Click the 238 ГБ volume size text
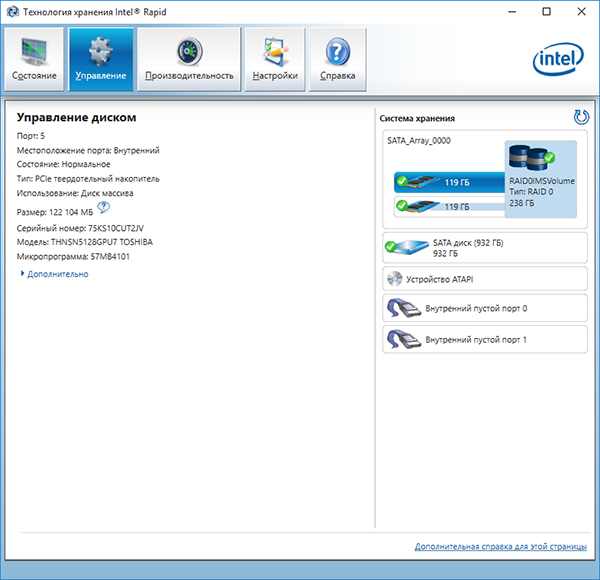This screenshot has width=600, height=580. (x=521, y=203)
